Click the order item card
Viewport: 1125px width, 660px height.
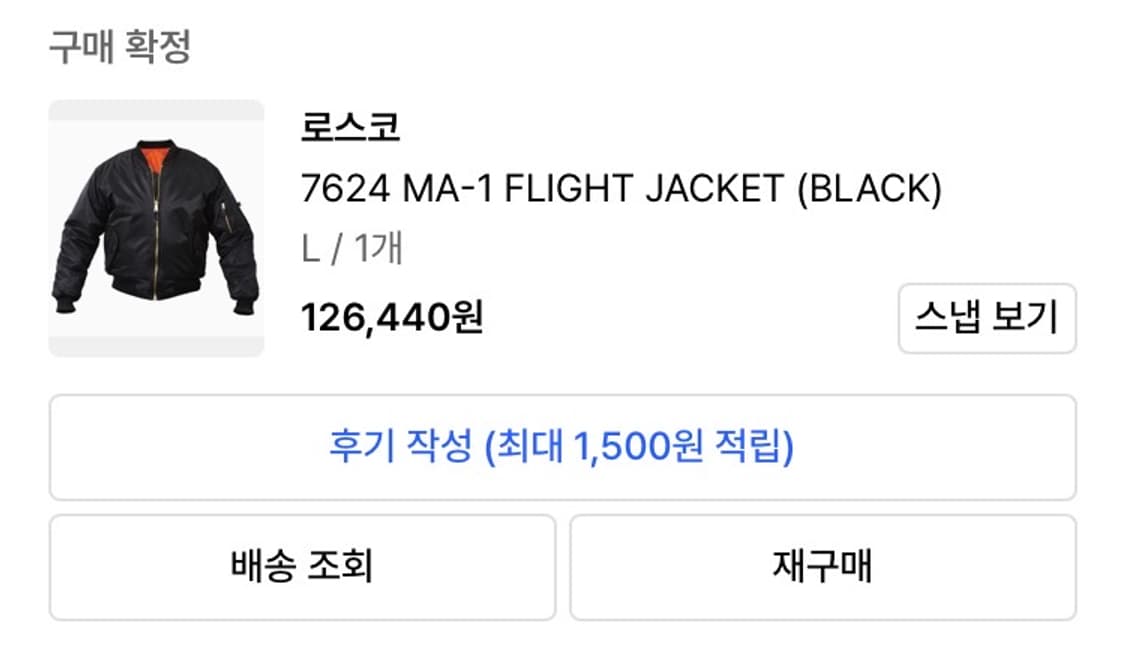point(560,227)
